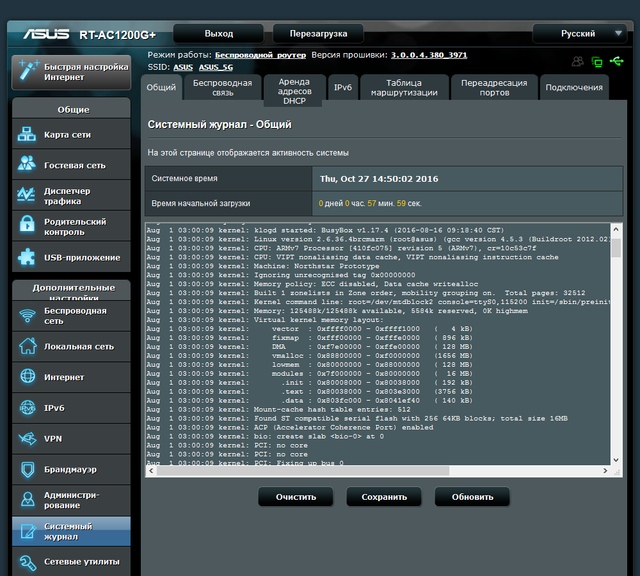The width and height of the screenshot is (640, 576).
Task: Click the Гостевая сеть guest network icon
Action: click(x=26, y=165)
